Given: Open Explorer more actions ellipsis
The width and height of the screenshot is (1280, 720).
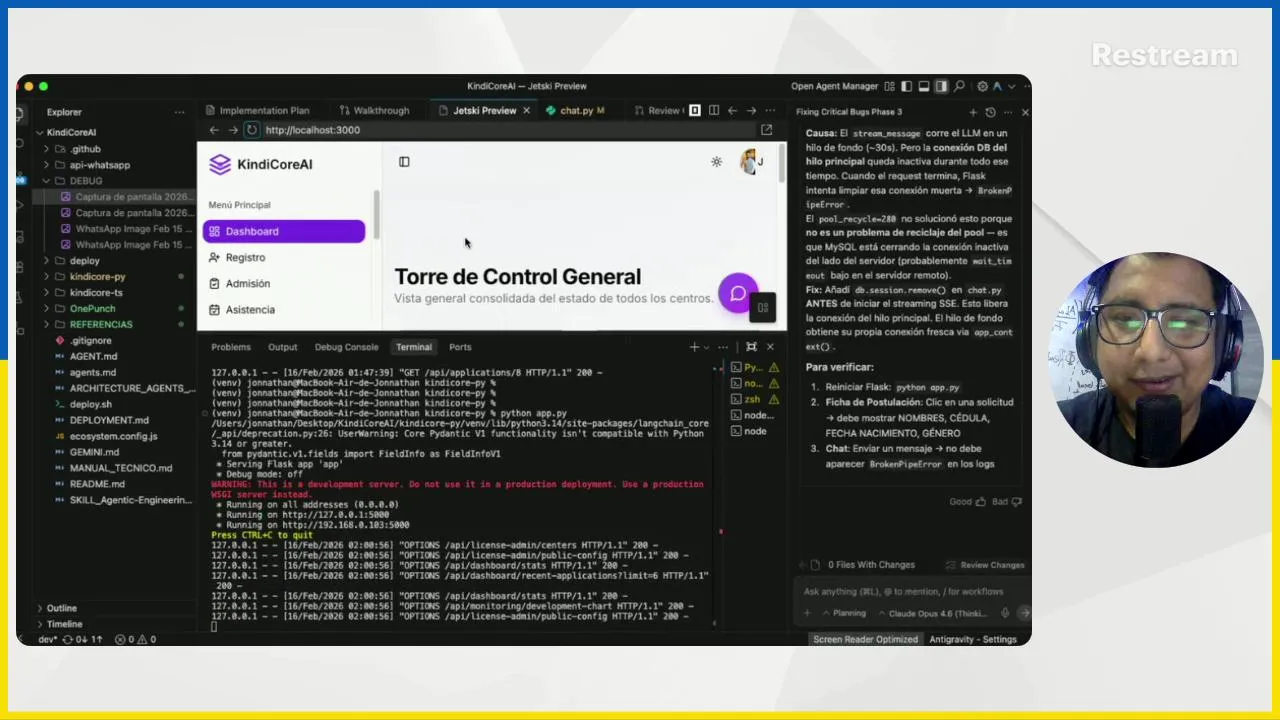Looking at the screenshot, I should (180, 112).
